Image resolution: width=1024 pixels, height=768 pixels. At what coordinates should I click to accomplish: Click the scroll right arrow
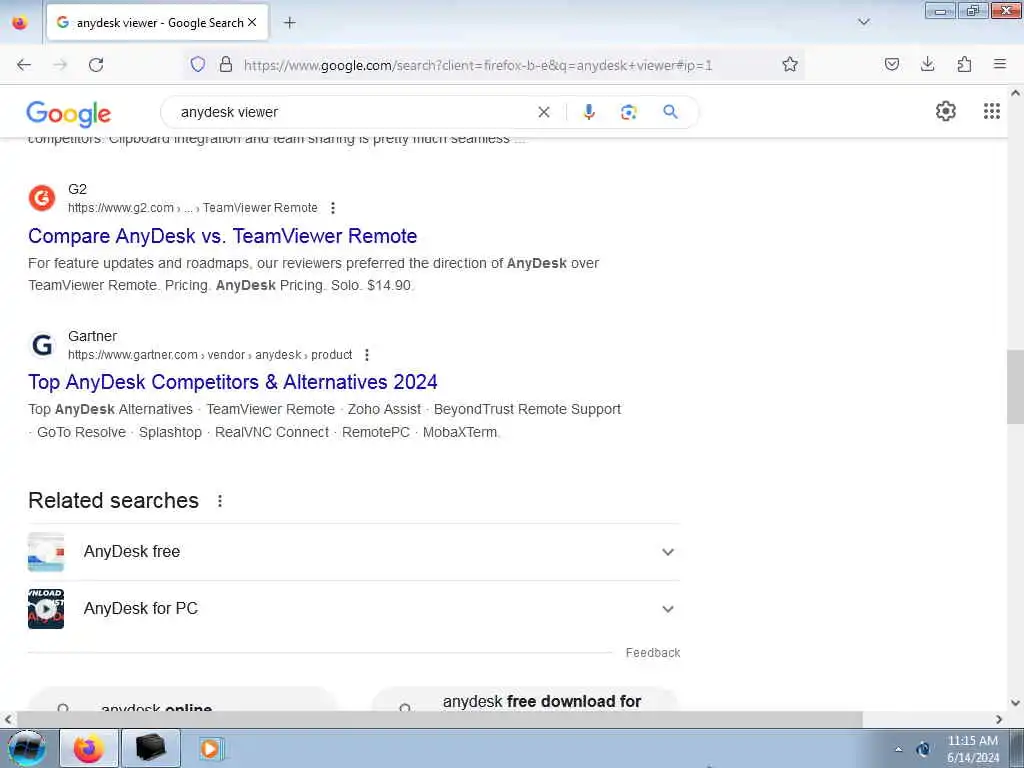[999, 719]
